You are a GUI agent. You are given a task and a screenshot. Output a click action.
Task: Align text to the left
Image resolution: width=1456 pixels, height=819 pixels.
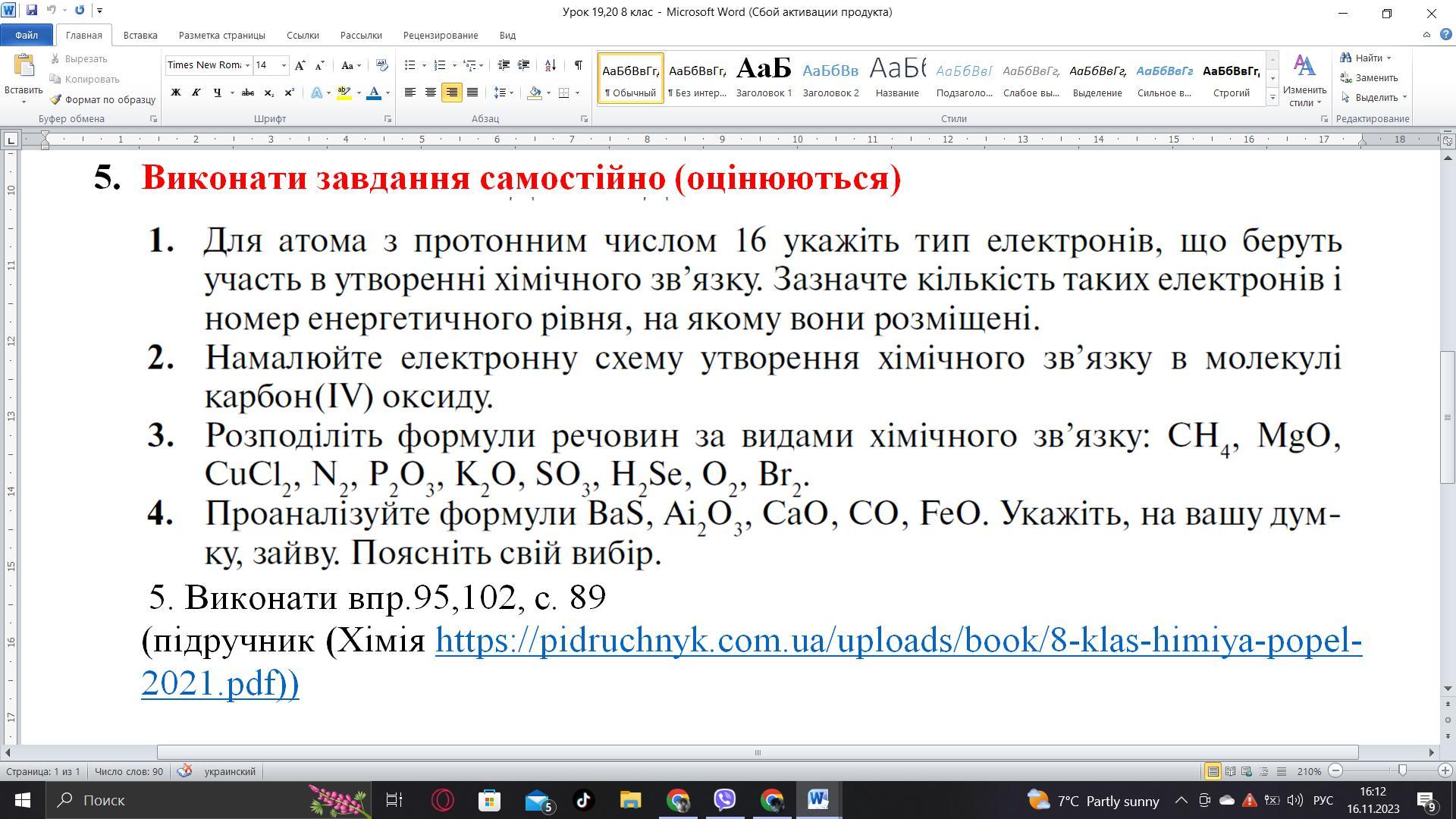click(410, 93)
